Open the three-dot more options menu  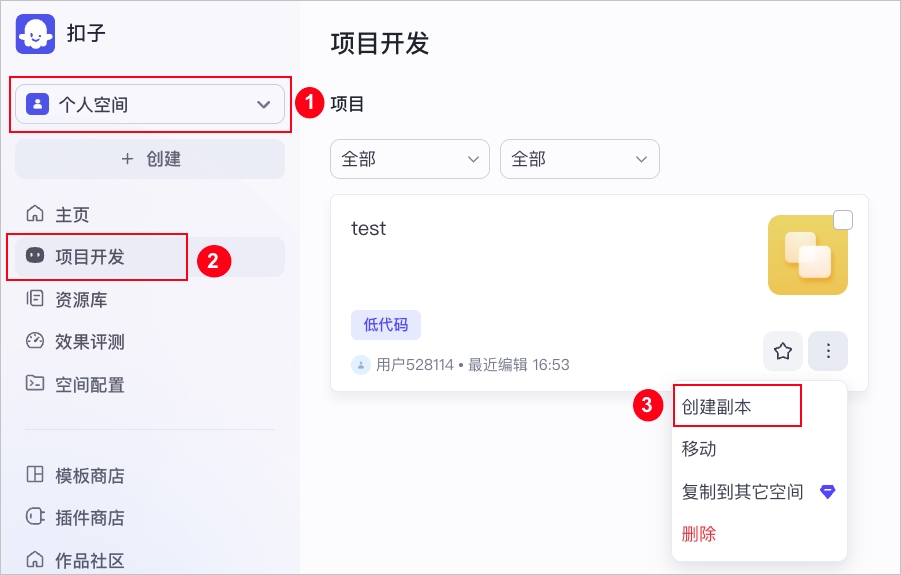(828, 351)
